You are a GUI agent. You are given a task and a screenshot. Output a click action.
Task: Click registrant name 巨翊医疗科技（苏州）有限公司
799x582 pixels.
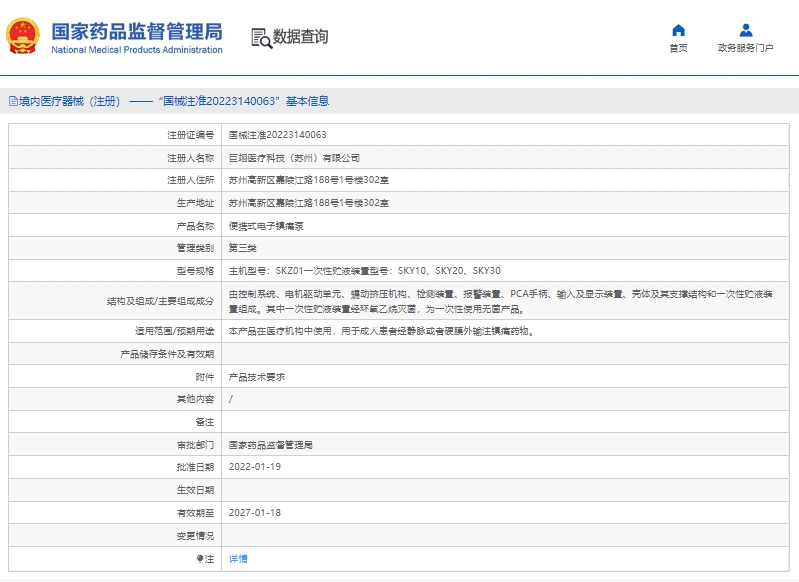[x=294, y=158]
